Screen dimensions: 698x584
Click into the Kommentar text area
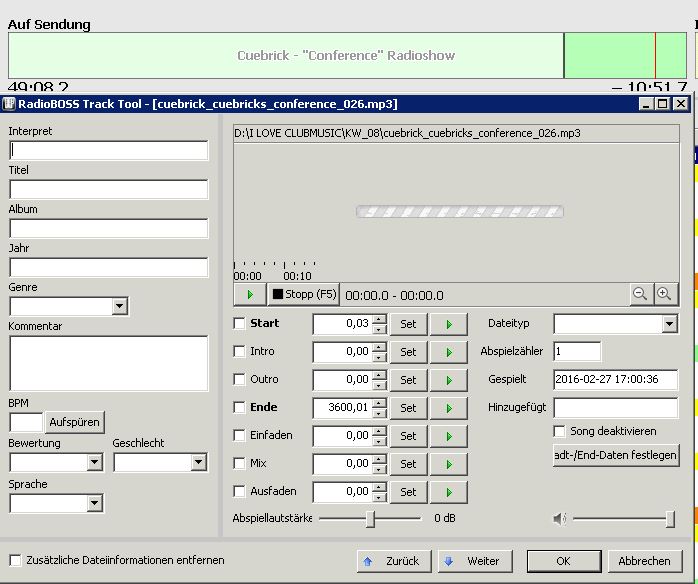(109, 364)
